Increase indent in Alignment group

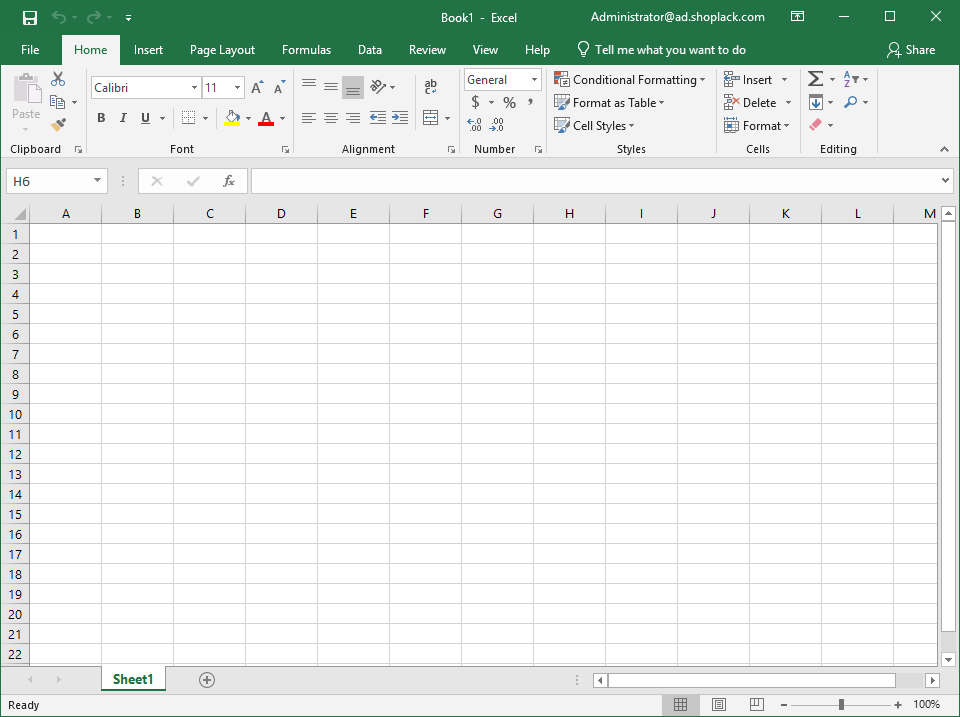point(400,118)
